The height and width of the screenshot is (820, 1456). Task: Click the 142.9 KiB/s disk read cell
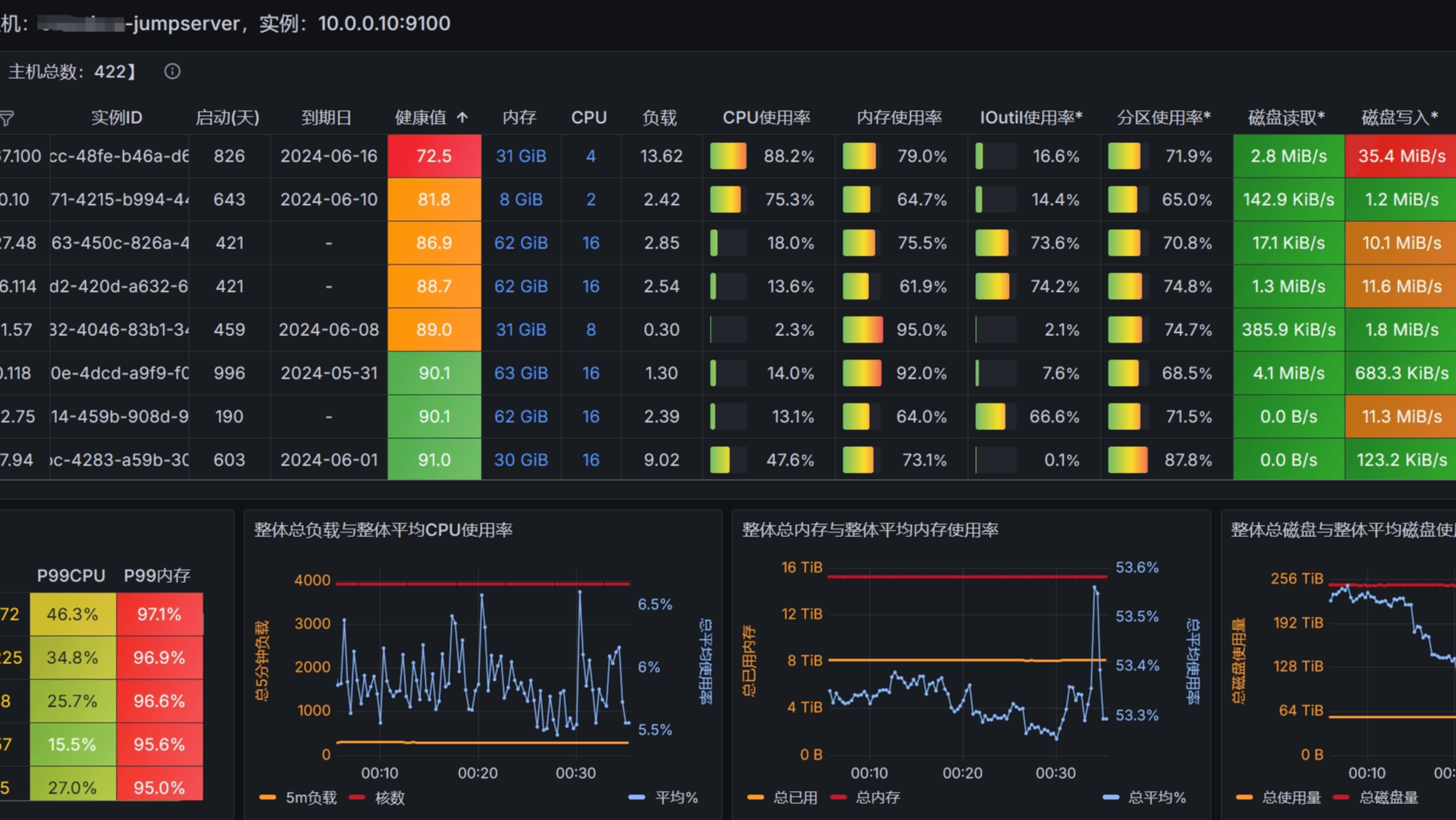click(x=1289, y=199)
